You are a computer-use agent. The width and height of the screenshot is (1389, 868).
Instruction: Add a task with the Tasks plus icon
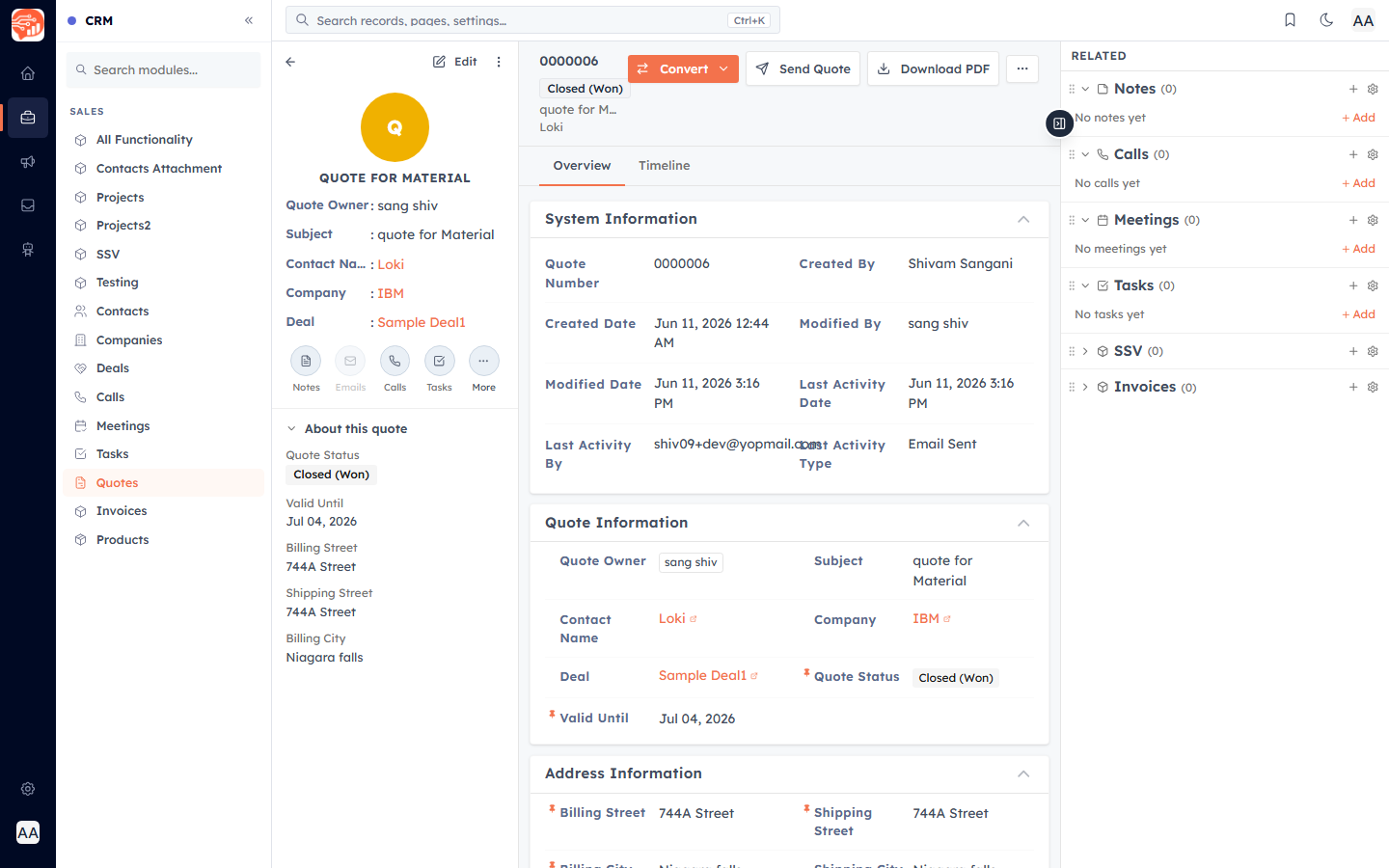click(1353, 285)
